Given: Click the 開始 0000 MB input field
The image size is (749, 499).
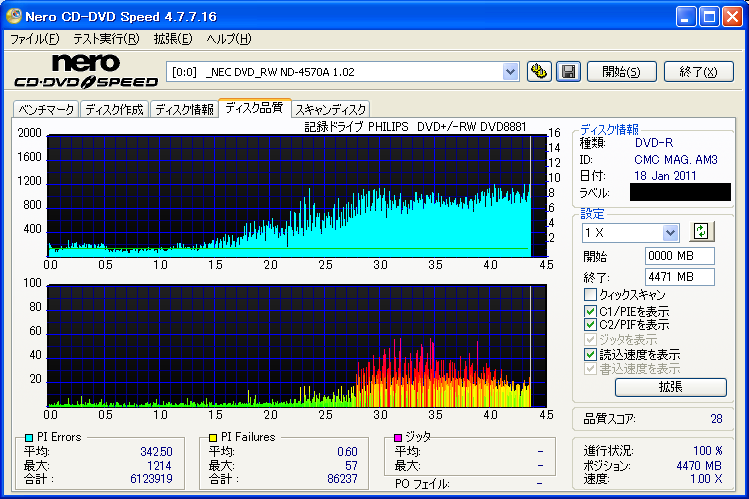Looking at the screenshot, I should [680, 256].
